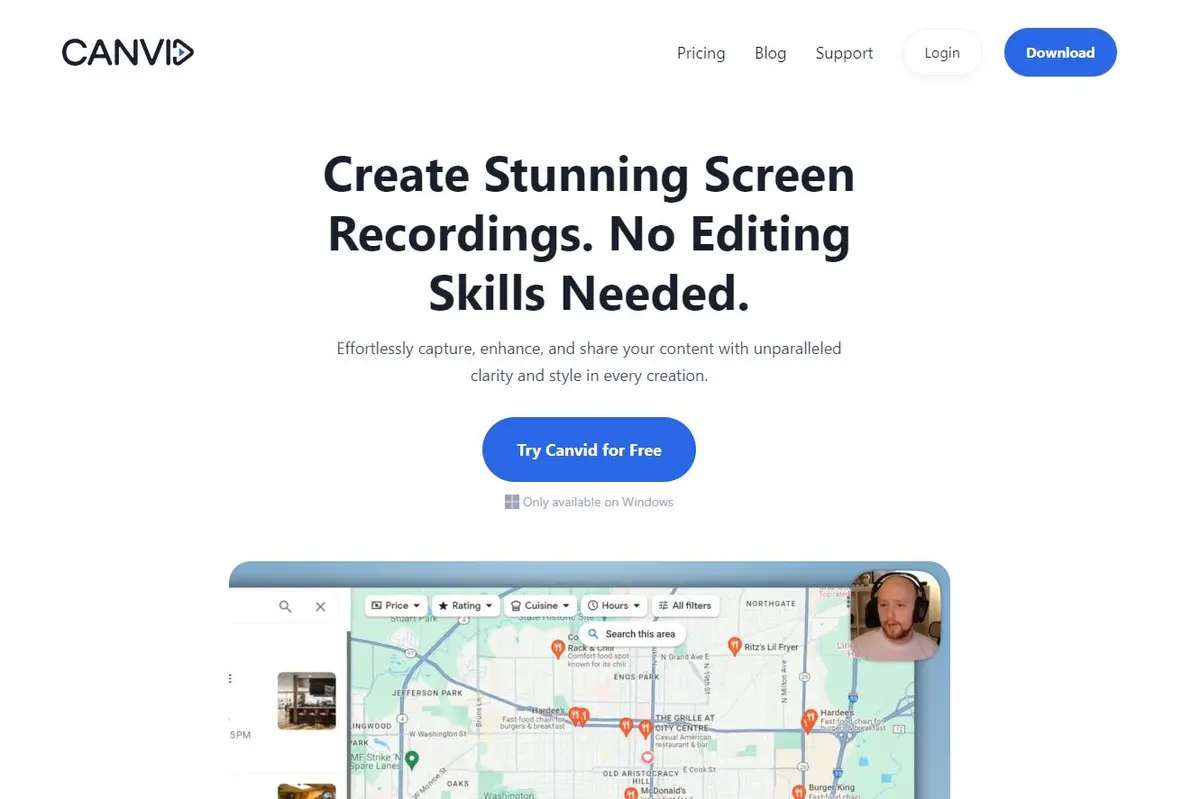The image size is (1200, 799).
Task: Click the 'Create Stunning Screen Recordings' heading
Action: click(589, 234)
